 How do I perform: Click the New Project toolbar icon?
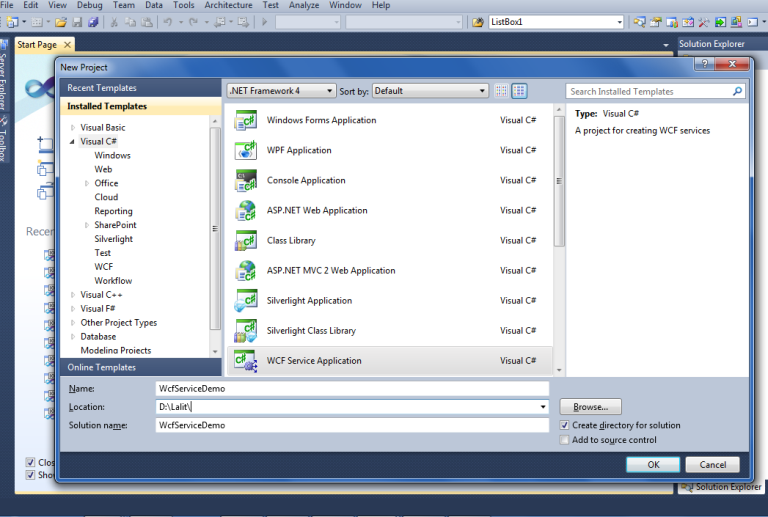[x=13, y=22]
